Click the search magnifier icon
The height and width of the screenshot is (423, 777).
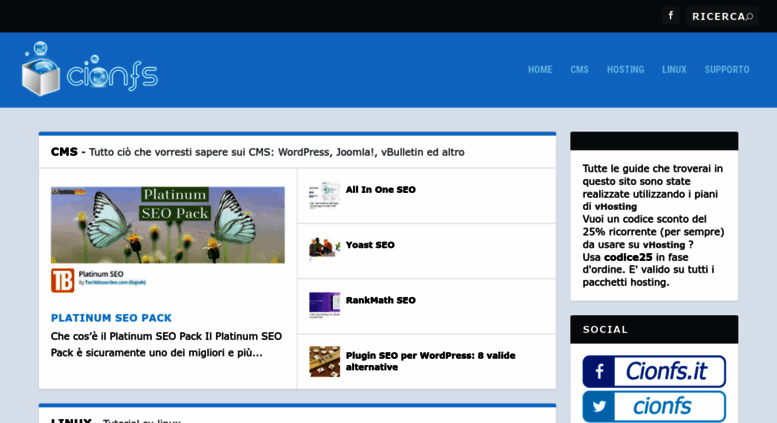750,16
